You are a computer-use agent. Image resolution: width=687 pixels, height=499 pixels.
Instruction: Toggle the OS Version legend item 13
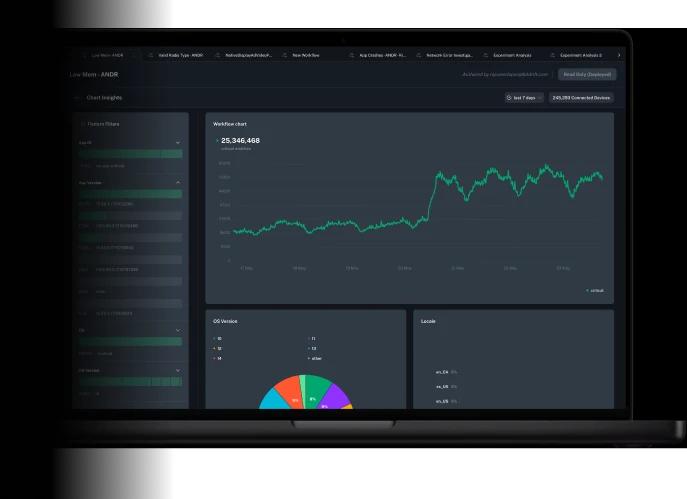[x=312, y=349]
